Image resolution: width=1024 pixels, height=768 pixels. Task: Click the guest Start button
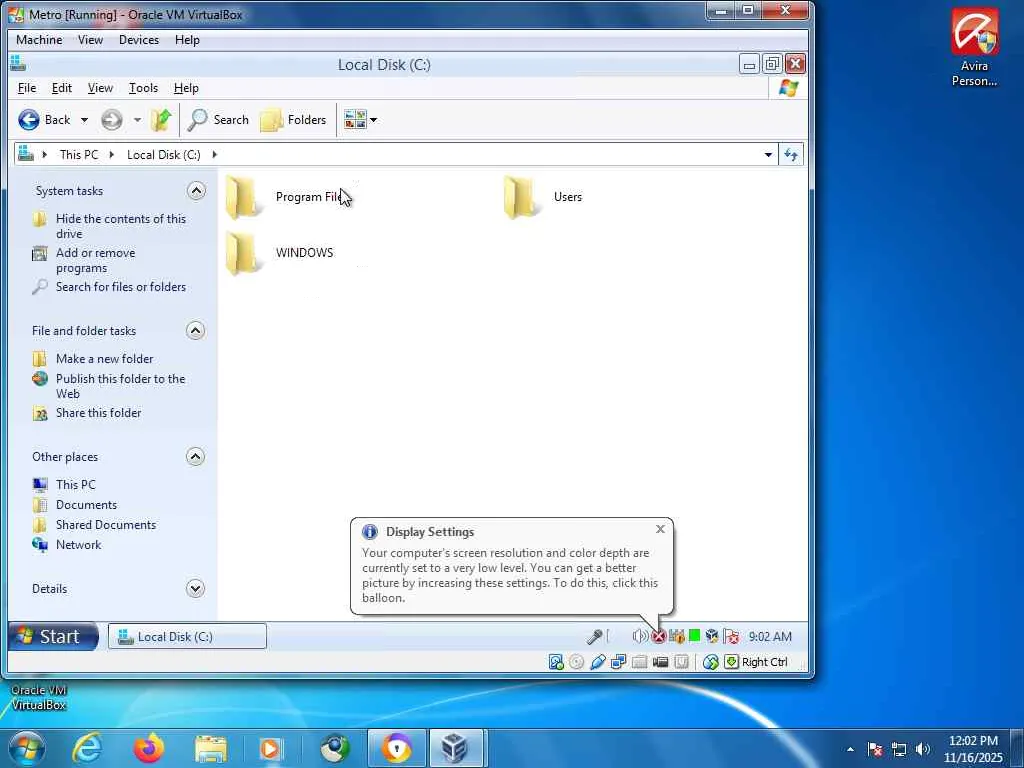pyautogui.click(x=54, y=636)
